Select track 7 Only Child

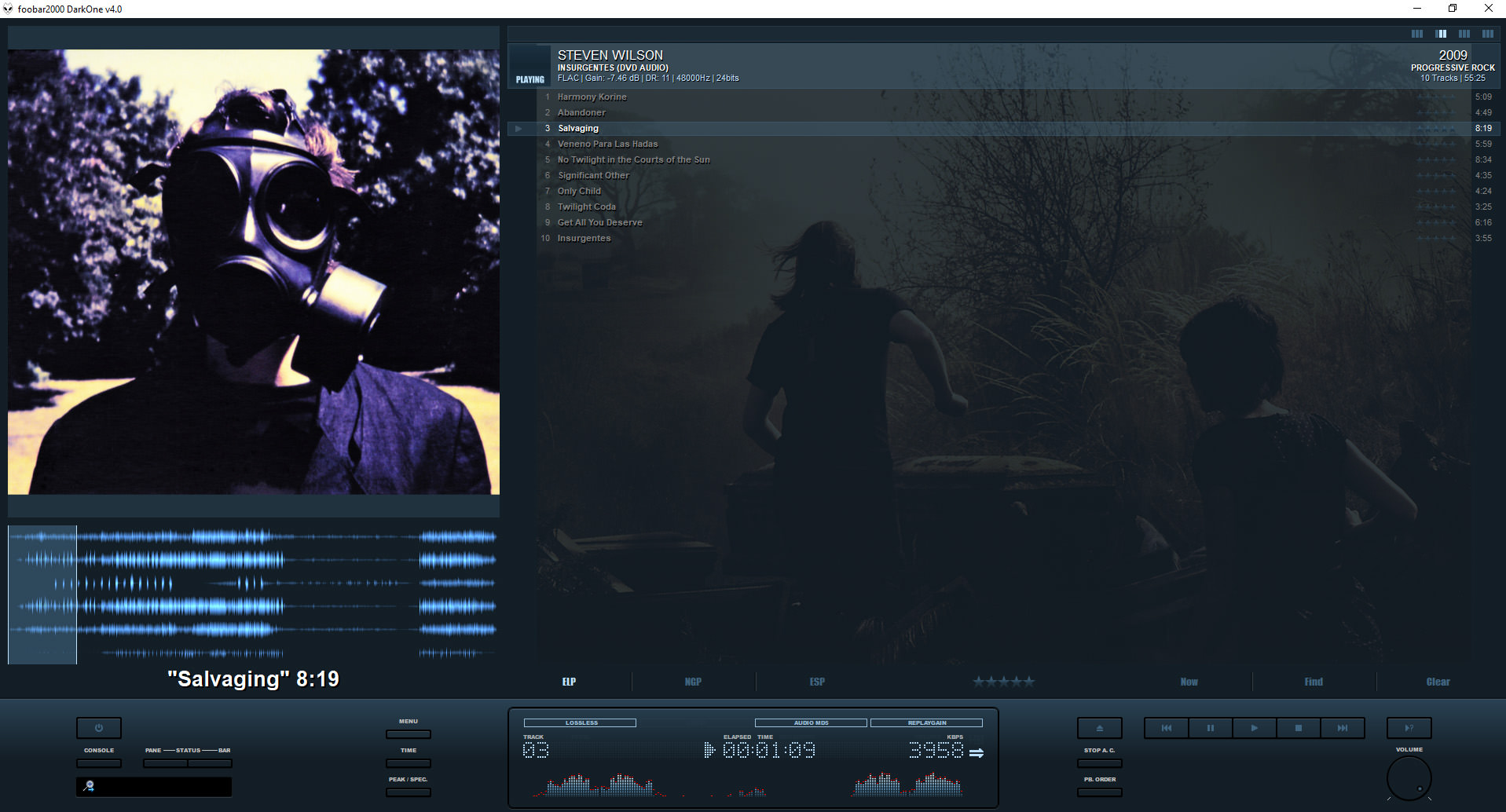point(1004,191)
